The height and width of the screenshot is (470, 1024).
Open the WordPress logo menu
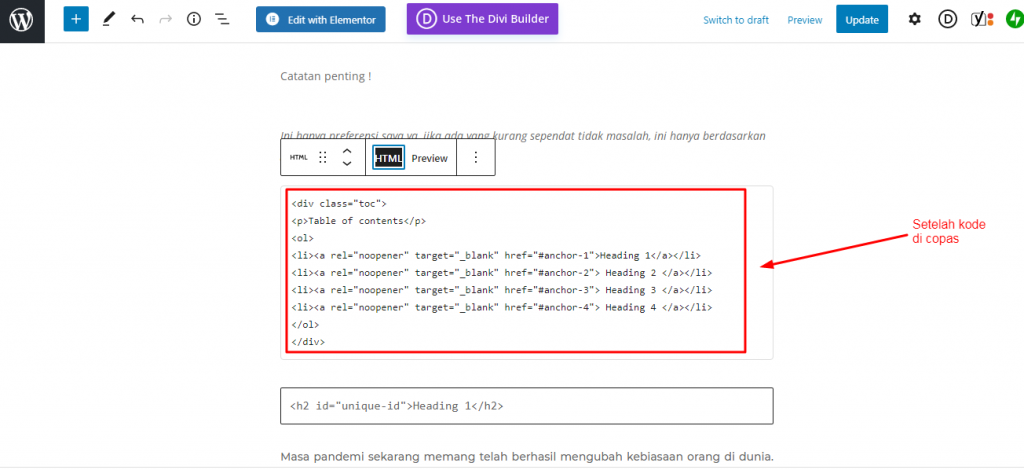coord(22,21)
